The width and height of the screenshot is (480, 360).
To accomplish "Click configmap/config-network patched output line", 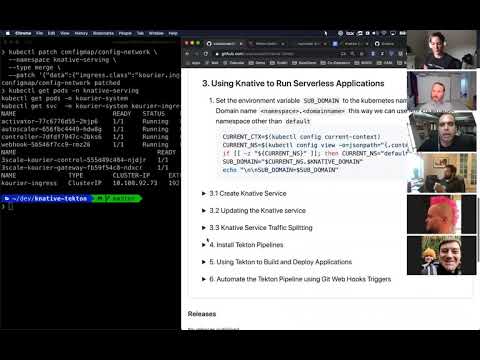I will tap(61, 83).
